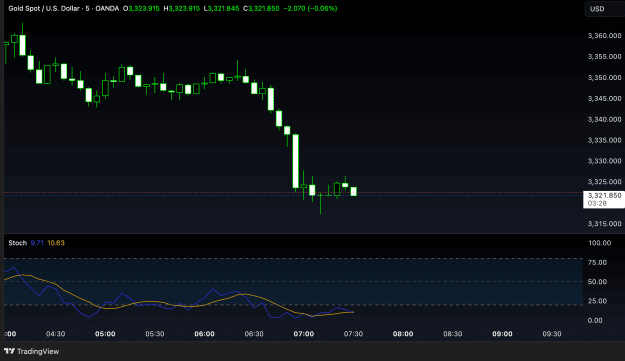625x361 pixels.
Task: Click the 04:30 time axis label
Action: click(x=55, y=334)
